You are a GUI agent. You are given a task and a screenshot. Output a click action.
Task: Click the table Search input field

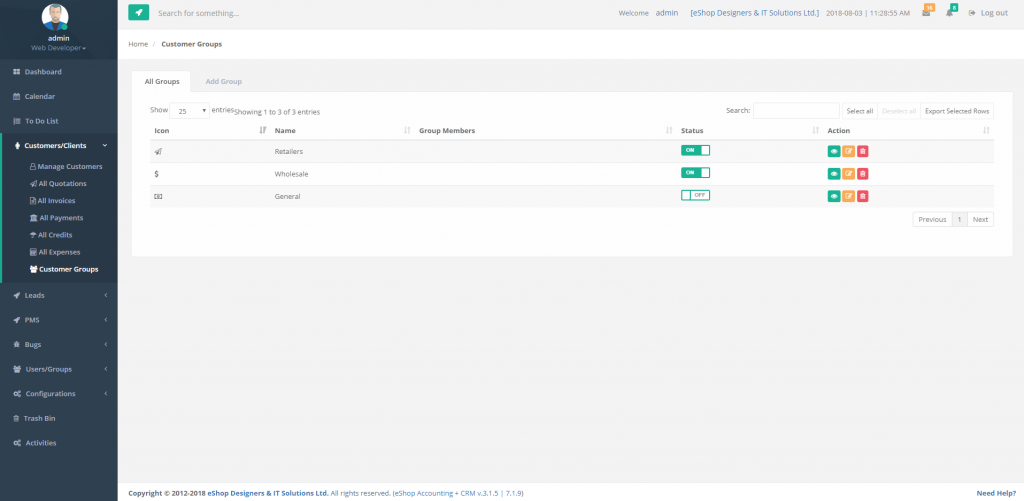[796, 111]
